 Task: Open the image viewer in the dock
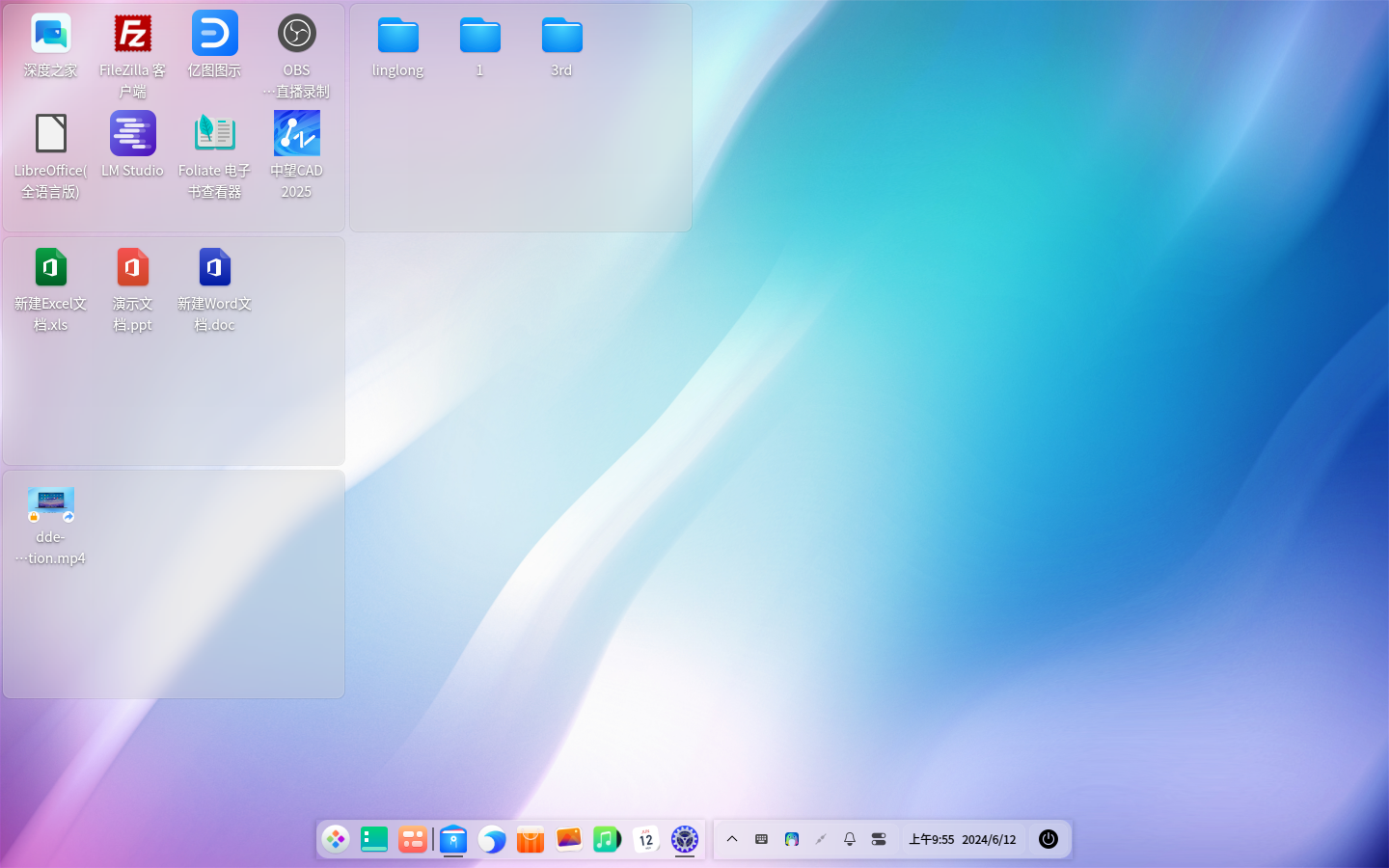tap(569, 839)
